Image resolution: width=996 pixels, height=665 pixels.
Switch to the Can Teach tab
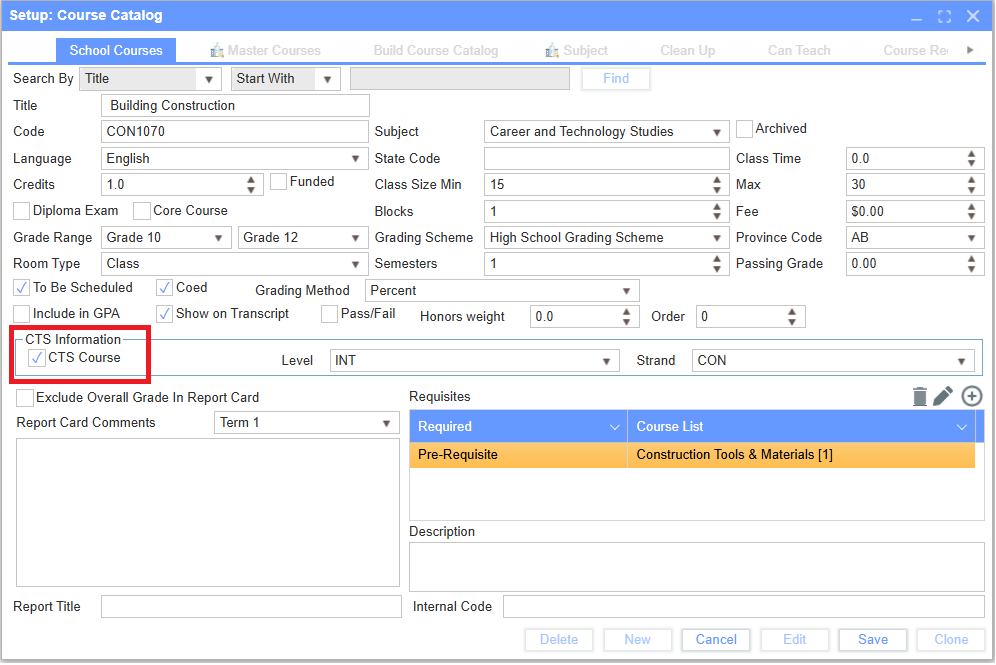click(799, 50)
